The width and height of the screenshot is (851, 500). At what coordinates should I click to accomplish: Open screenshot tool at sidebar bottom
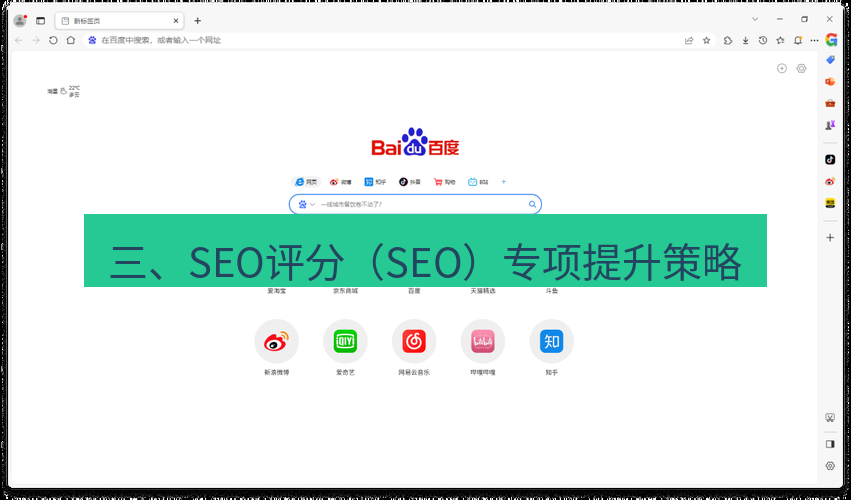tap(830, 417)
